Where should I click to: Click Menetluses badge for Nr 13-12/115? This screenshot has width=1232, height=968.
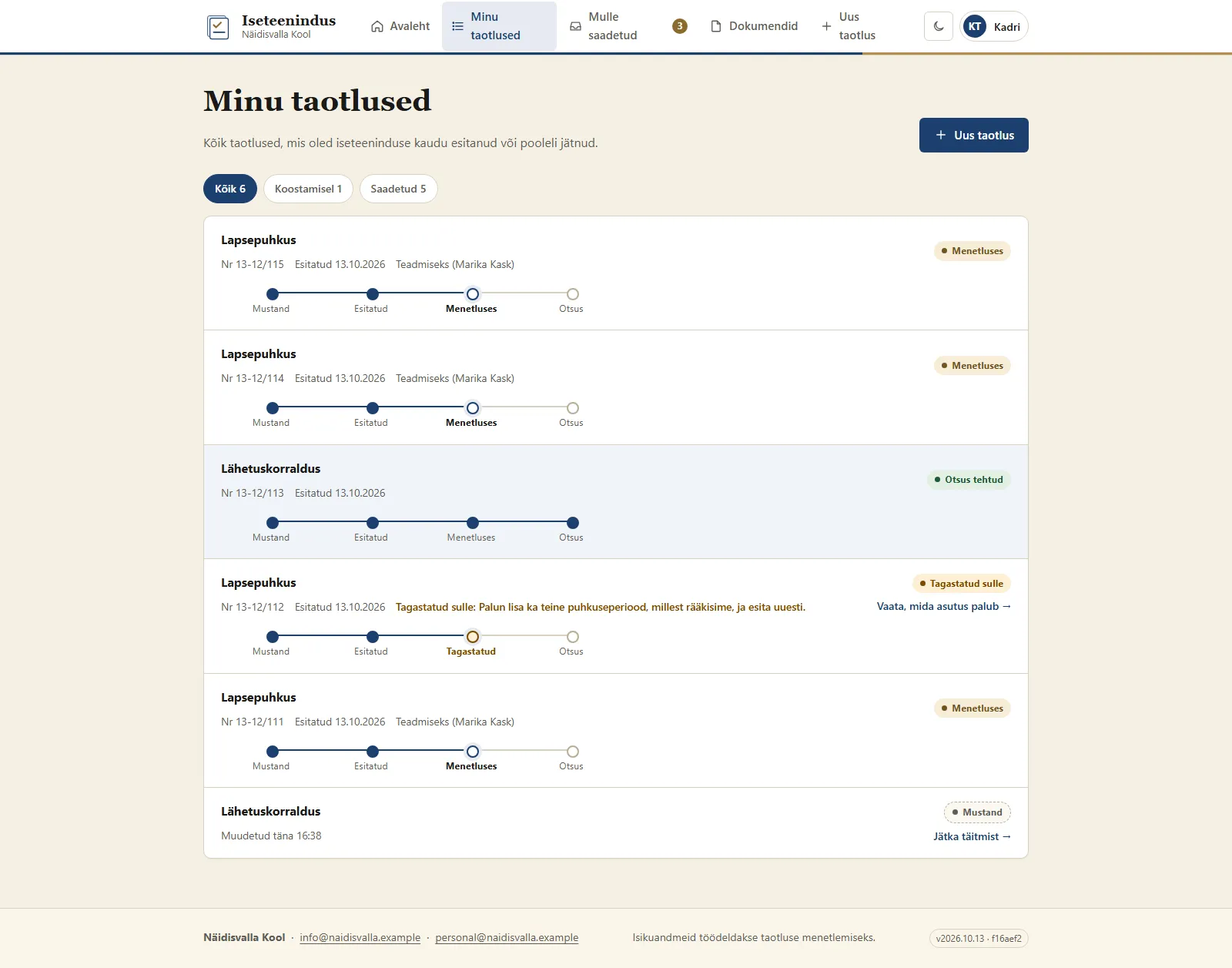[972, 251]
